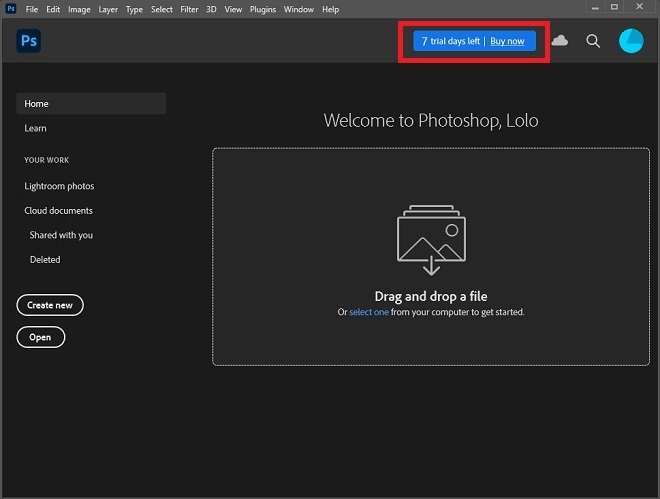Click the Buy now link
This screenshot has width=660, height=499.
tap(507, 41)
